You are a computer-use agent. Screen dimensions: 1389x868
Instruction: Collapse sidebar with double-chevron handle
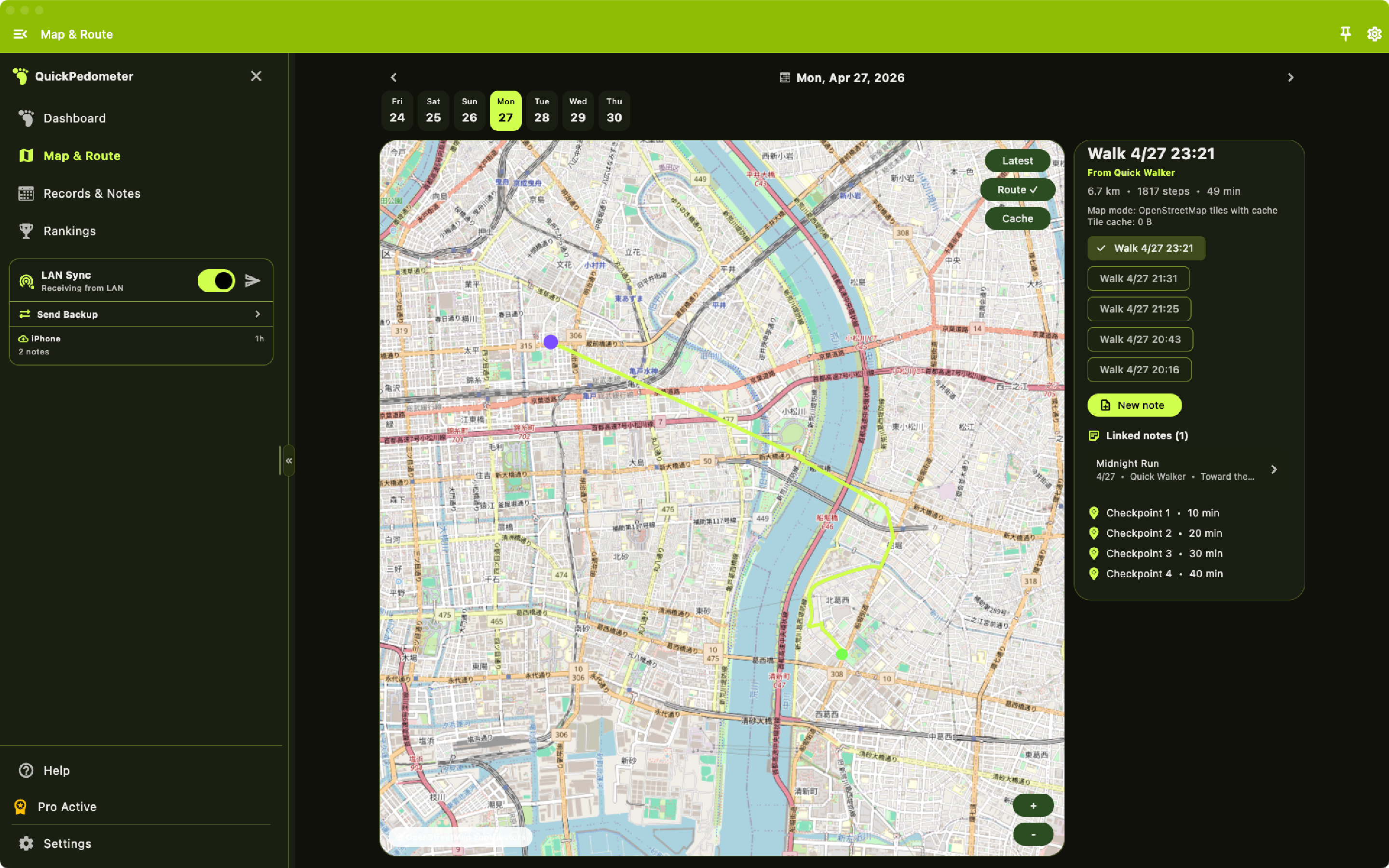(x=289, y=461)
